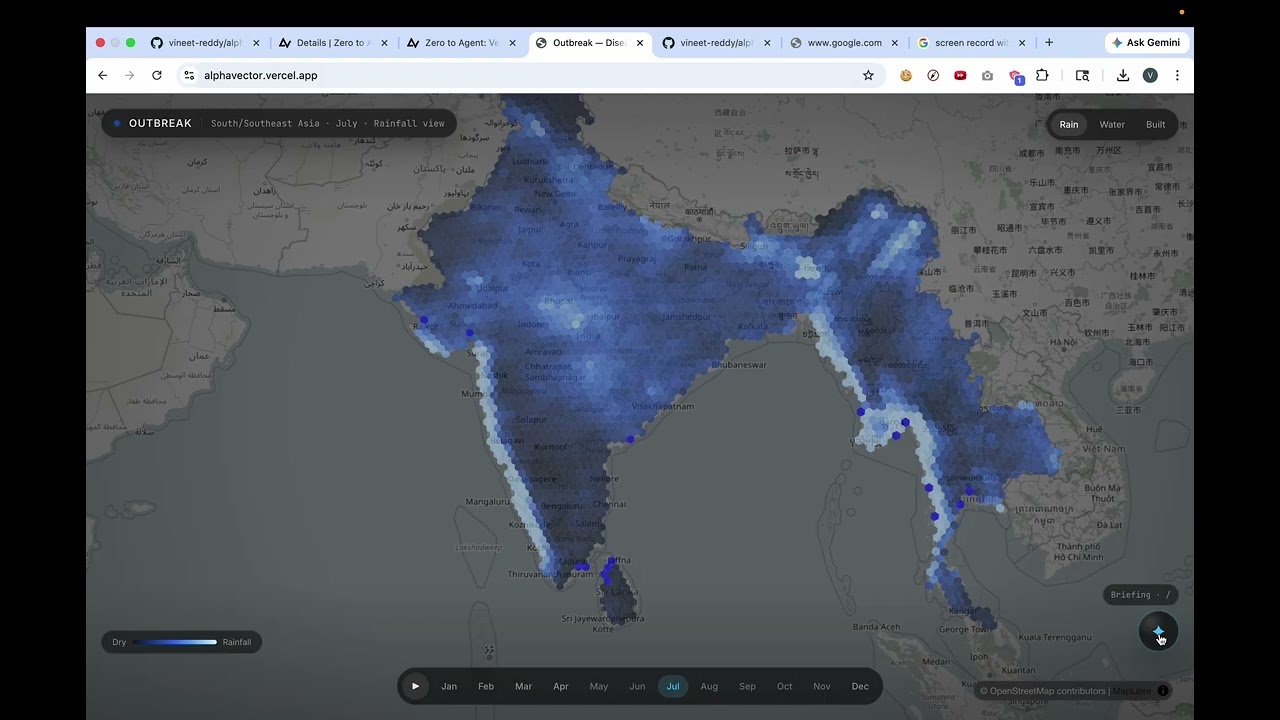Select Aug on the month timeline
The width and height of the screenshot is (1280, 720).
[x=709, y=686]
